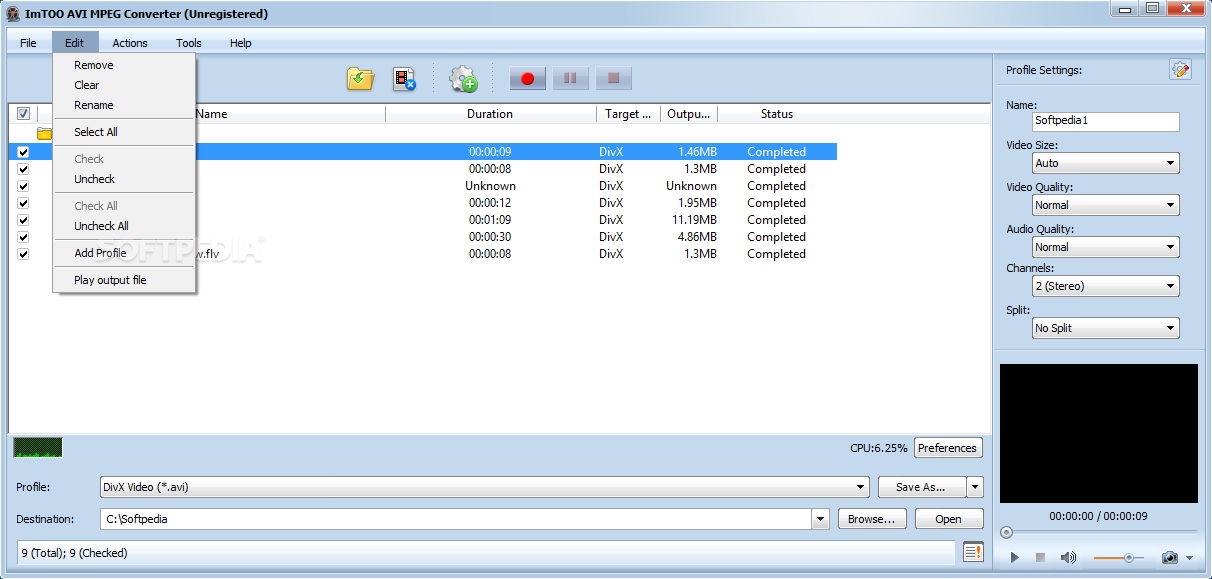The width and height of the screenshot is (1212, 579).
Task: Close the open Edit menu via its title
Action: click(75, 43)
